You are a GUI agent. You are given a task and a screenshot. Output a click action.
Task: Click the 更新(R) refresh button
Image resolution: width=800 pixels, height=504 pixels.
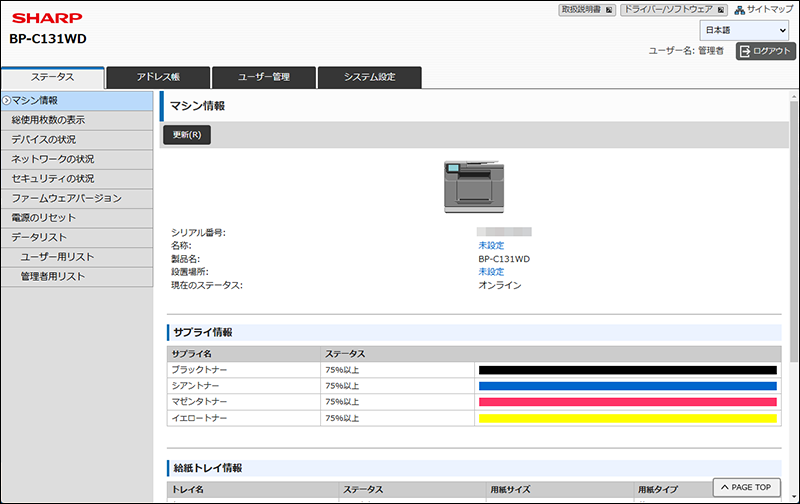[x=187, y=135]
